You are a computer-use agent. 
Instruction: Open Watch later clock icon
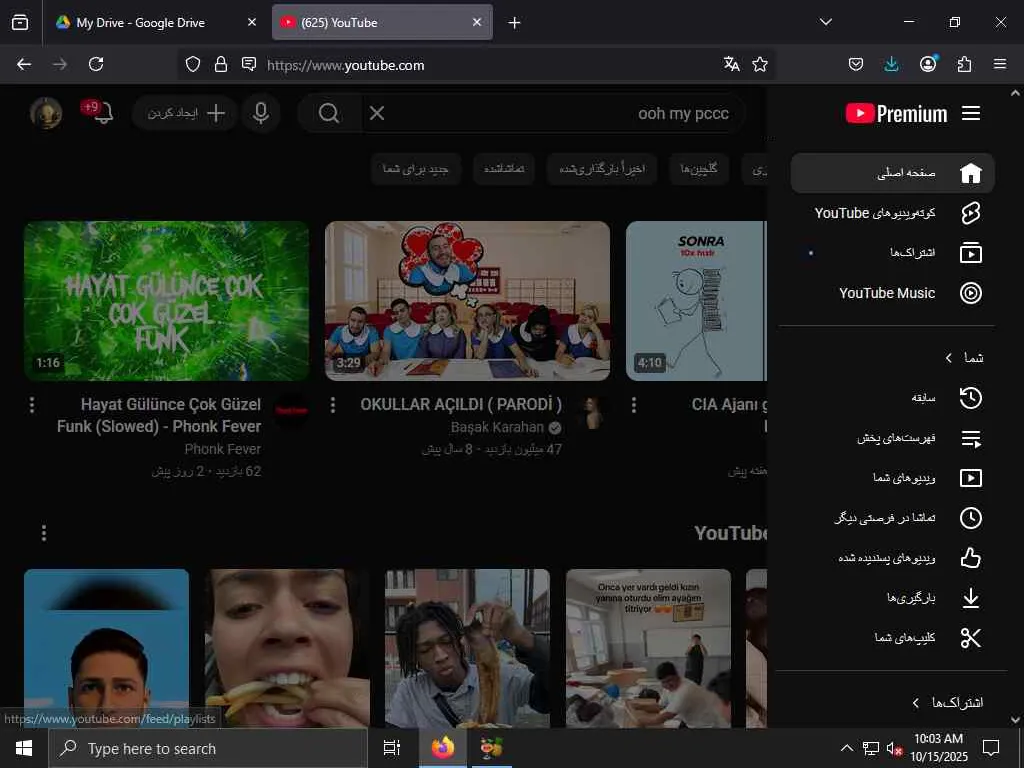[970, 518]
